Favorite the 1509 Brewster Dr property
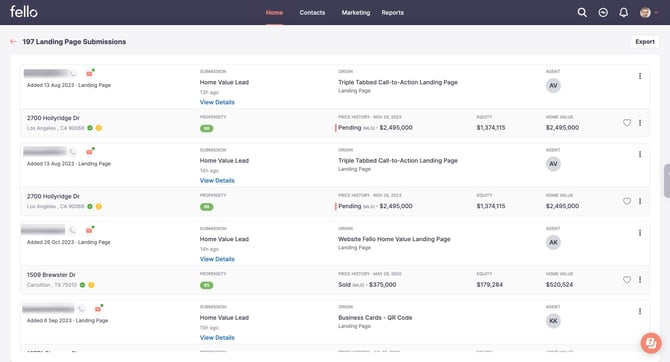This screenshot has width=670, height=362. pos(627,280)
